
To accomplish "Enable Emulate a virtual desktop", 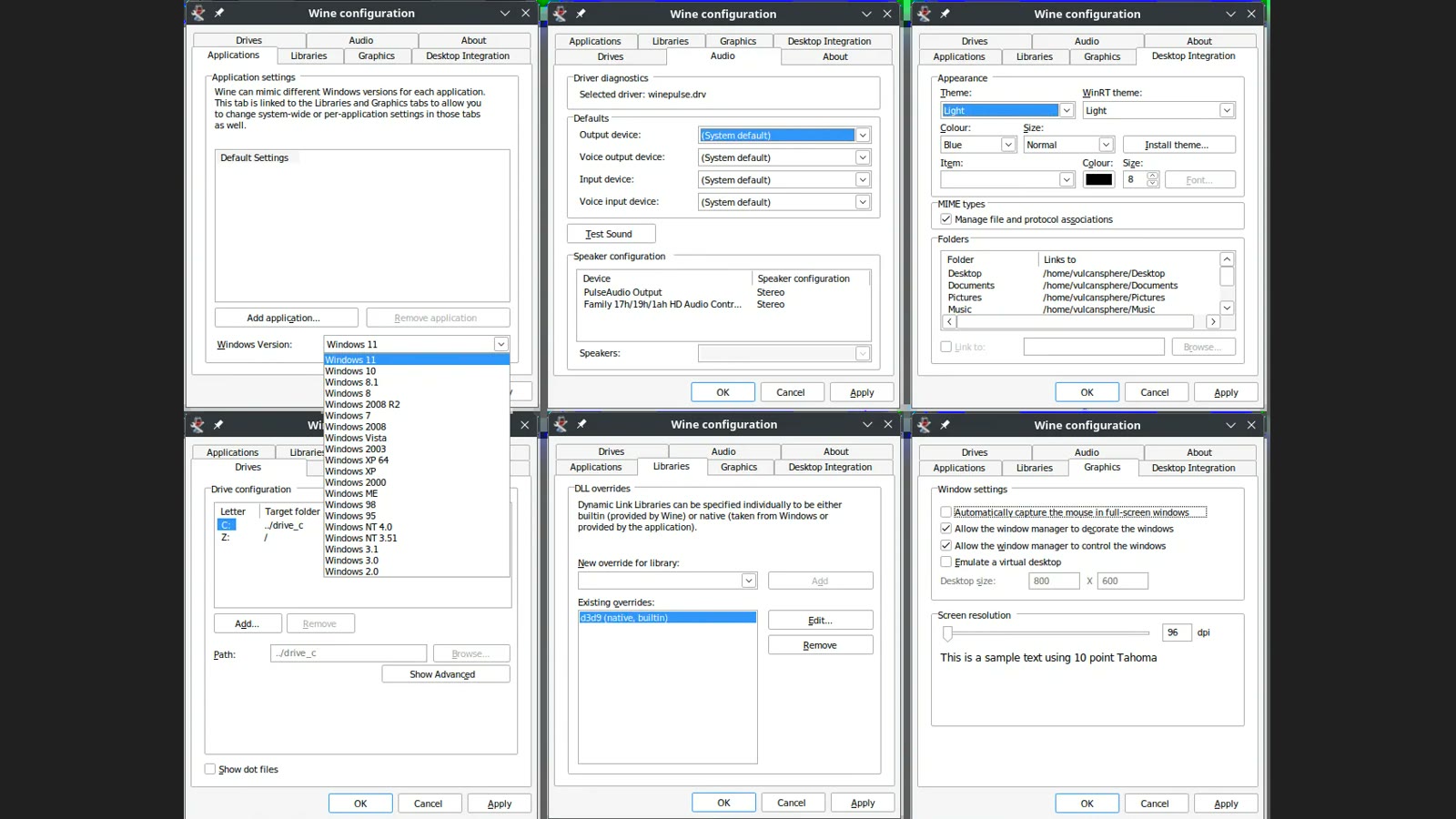I will (946, 562).
